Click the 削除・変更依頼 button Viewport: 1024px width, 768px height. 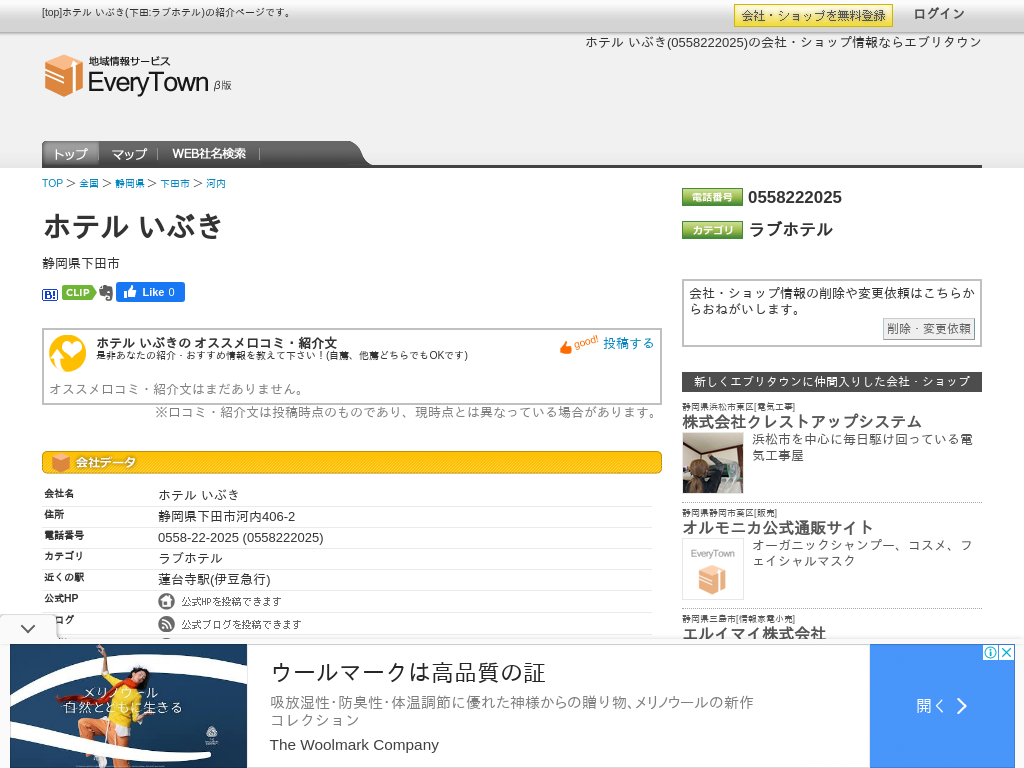(929, 328)
